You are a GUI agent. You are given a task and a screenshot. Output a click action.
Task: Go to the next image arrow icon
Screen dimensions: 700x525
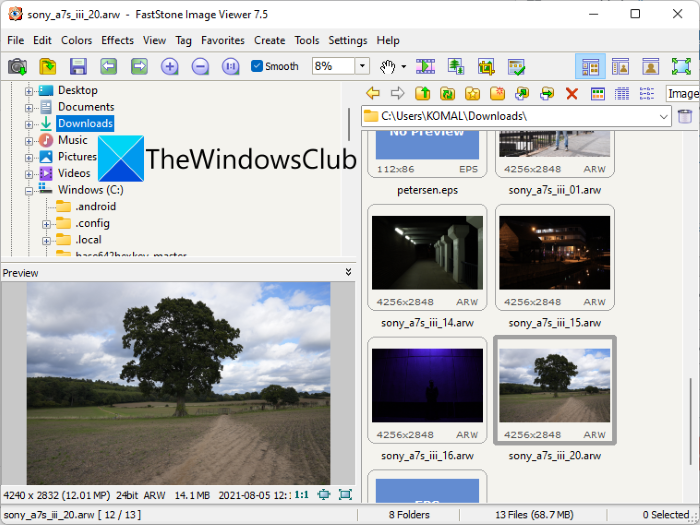tap(139, 66)
